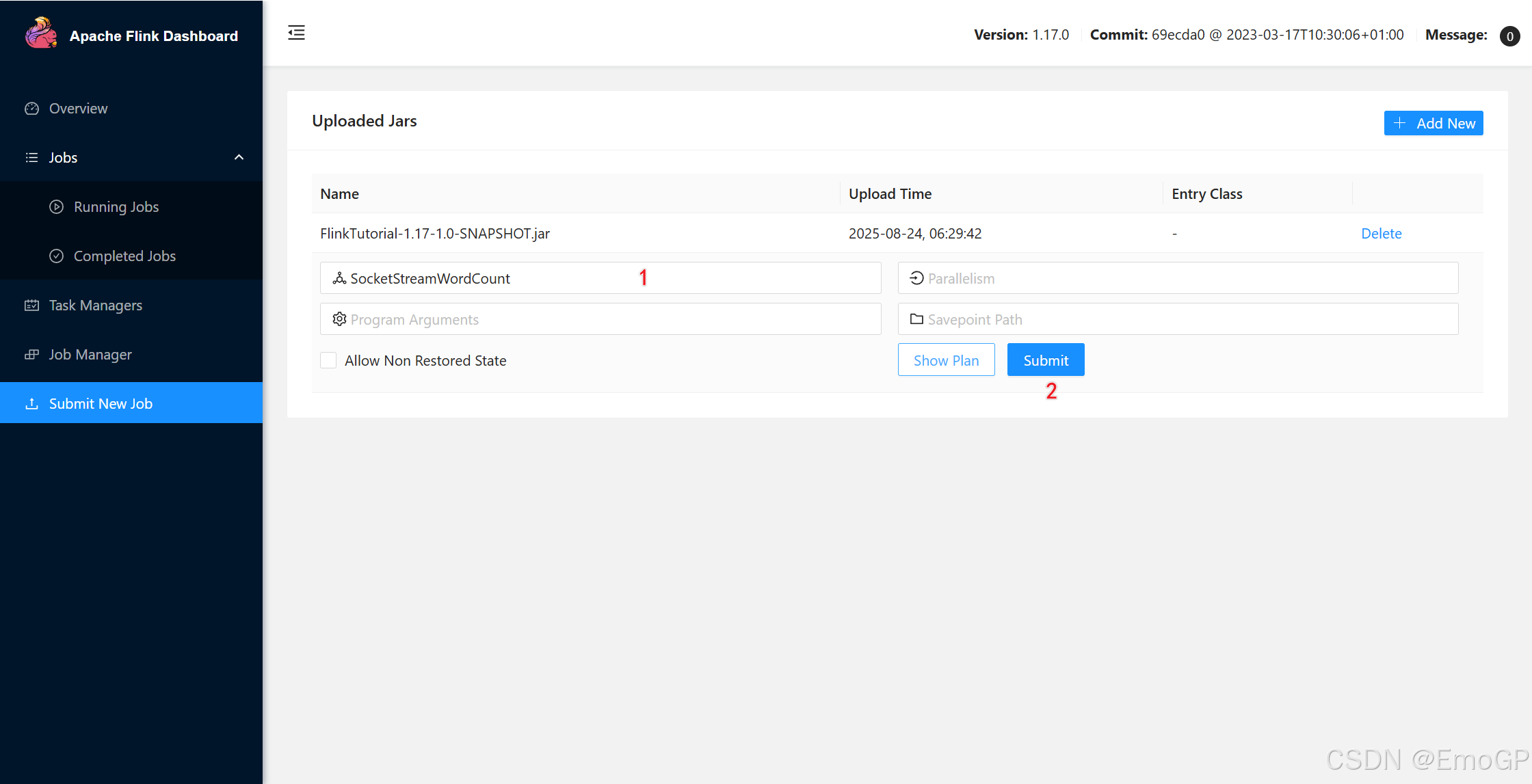Click the Running Jobs play icon
Screen dimensions: 1532x784
(57, 207)
